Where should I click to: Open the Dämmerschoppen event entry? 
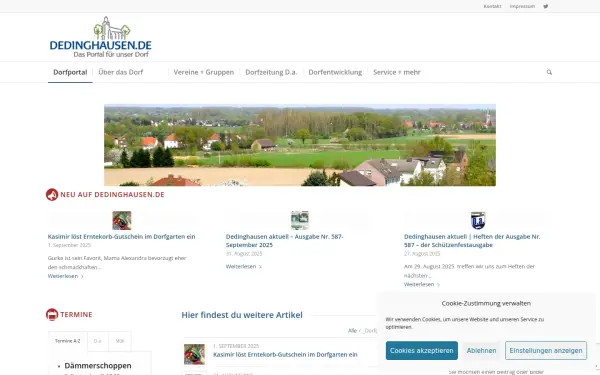click(98, 365)
